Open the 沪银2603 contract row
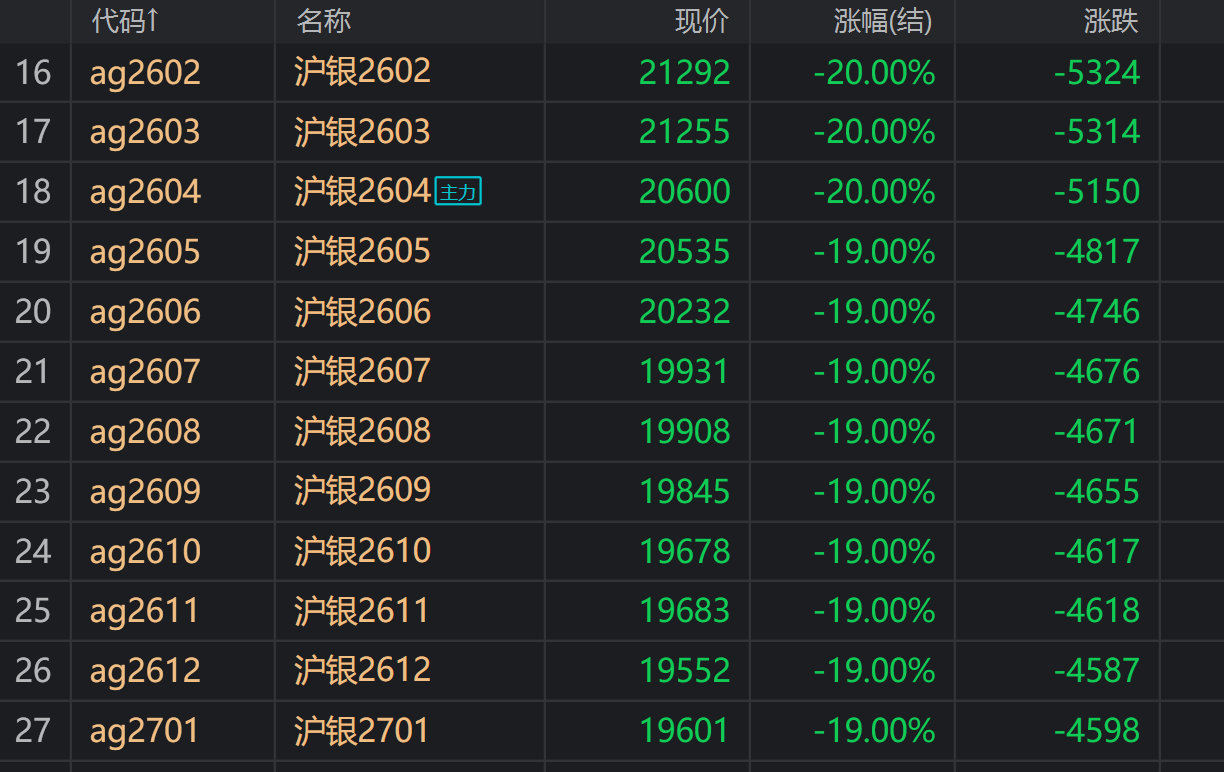This screenshot has width=1224, height=772. [x=362, y=132]
